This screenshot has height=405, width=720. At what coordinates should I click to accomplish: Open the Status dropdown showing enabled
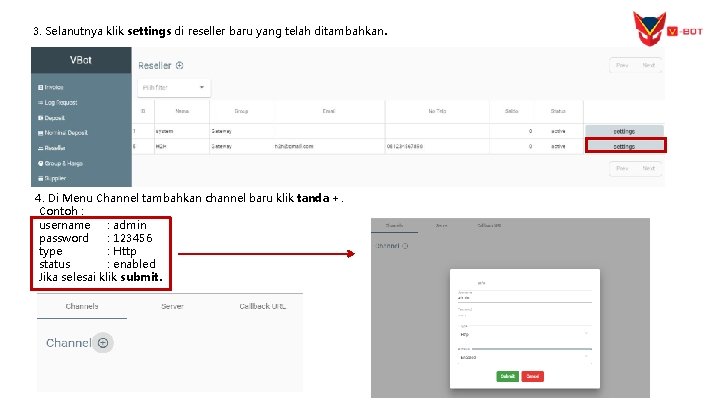(524, 357)
